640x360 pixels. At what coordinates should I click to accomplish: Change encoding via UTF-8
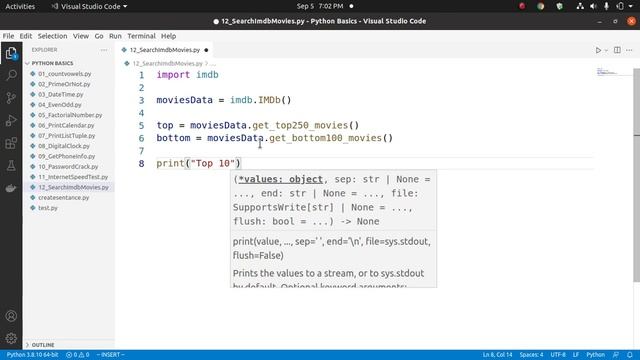(558, 355)
